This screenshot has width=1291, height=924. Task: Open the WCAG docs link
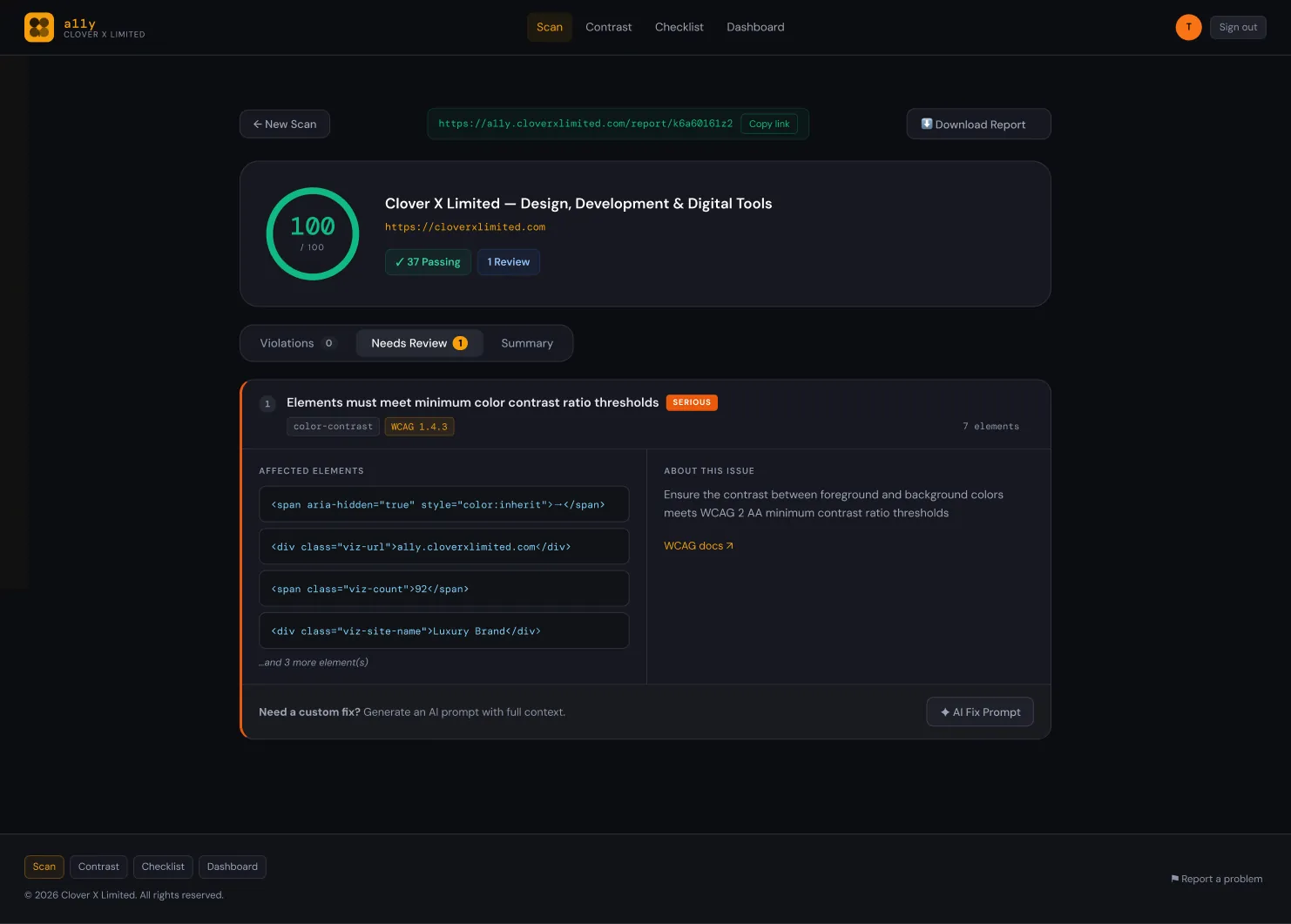(x=699, y=546)
